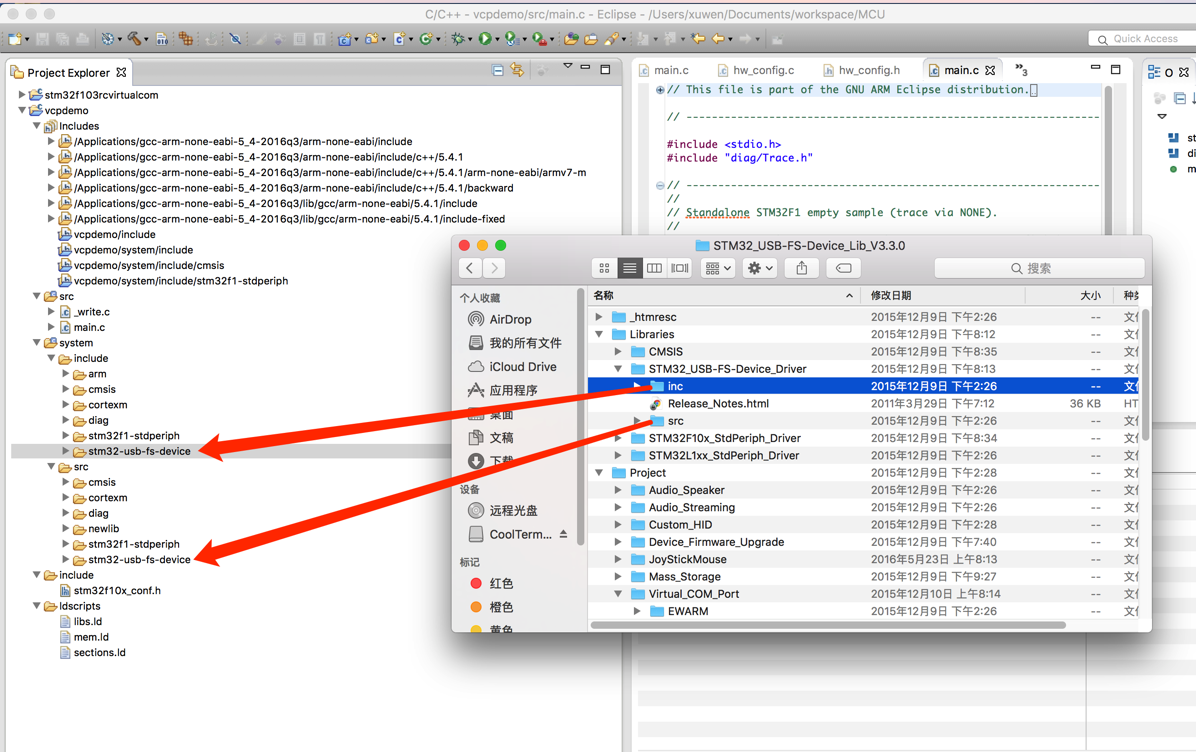Collapse the Includes node
Screen dimensions: 1196x752
(36, 126)
